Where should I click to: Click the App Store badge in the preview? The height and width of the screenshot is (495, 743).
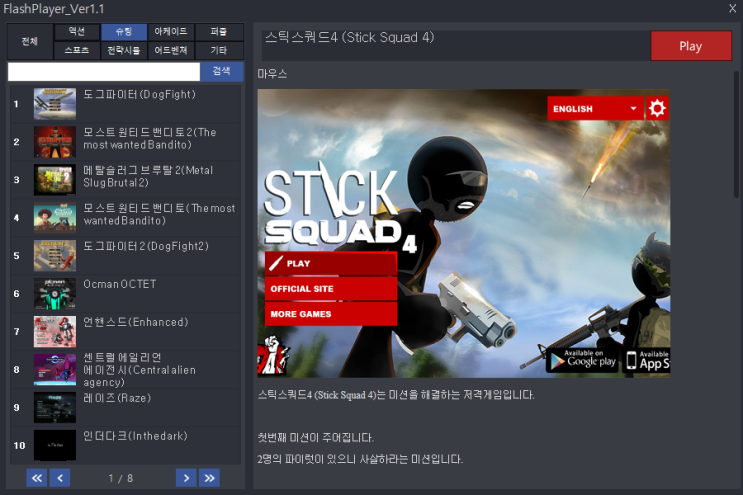coord(647,360)
